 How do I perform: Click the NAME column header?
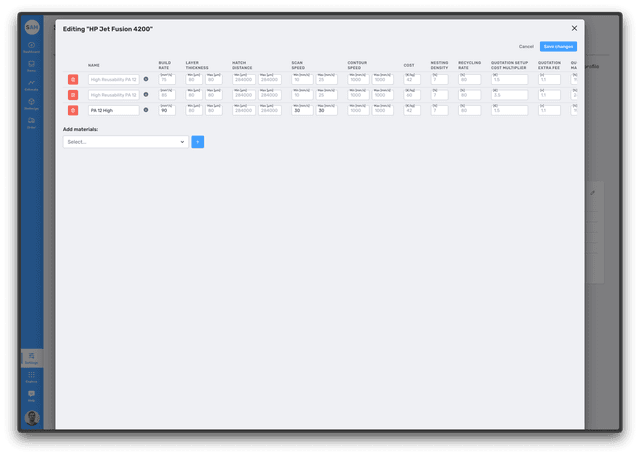[94, 65]
